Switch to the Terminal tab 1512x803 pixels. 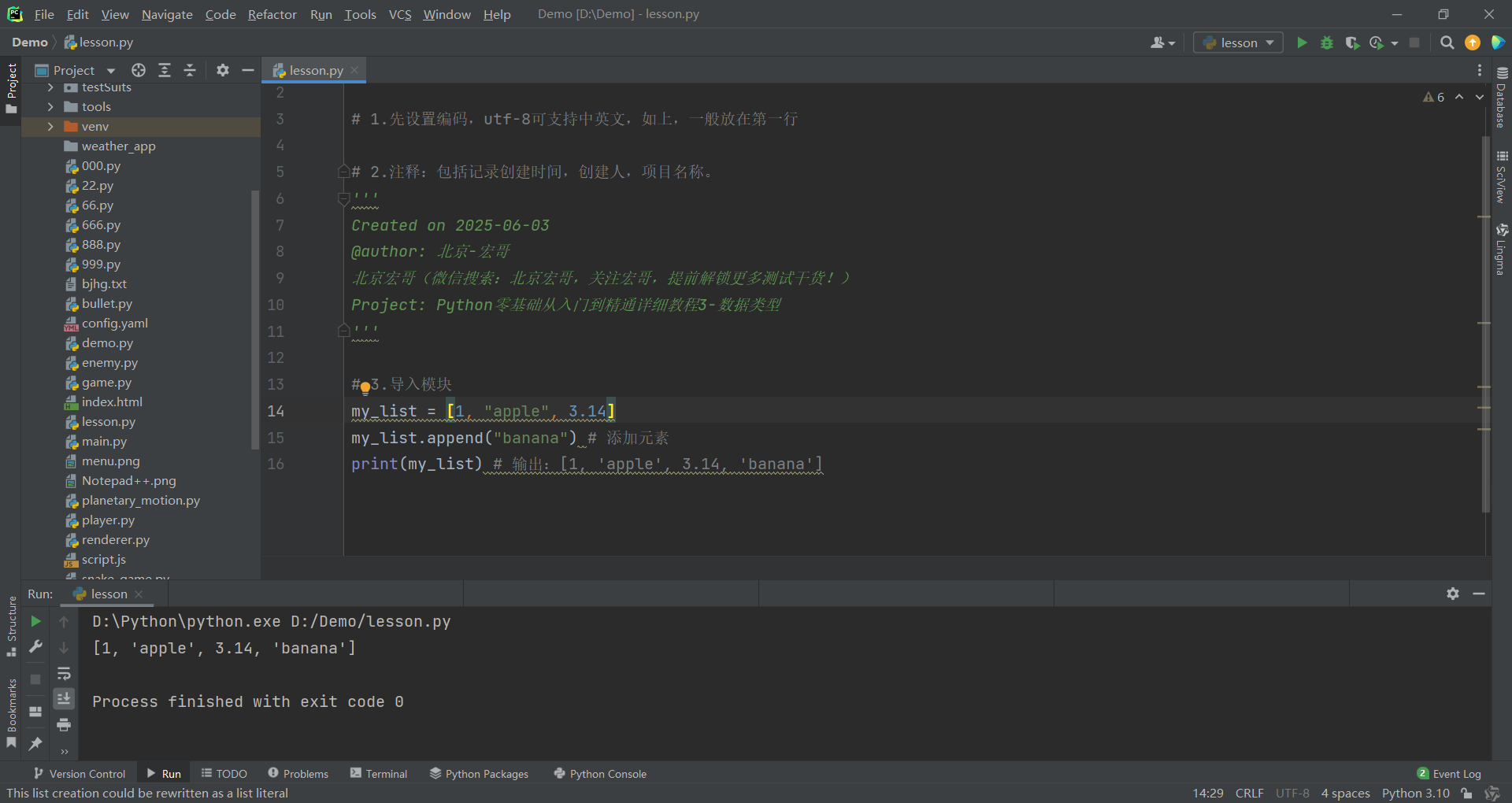[379, 774]
